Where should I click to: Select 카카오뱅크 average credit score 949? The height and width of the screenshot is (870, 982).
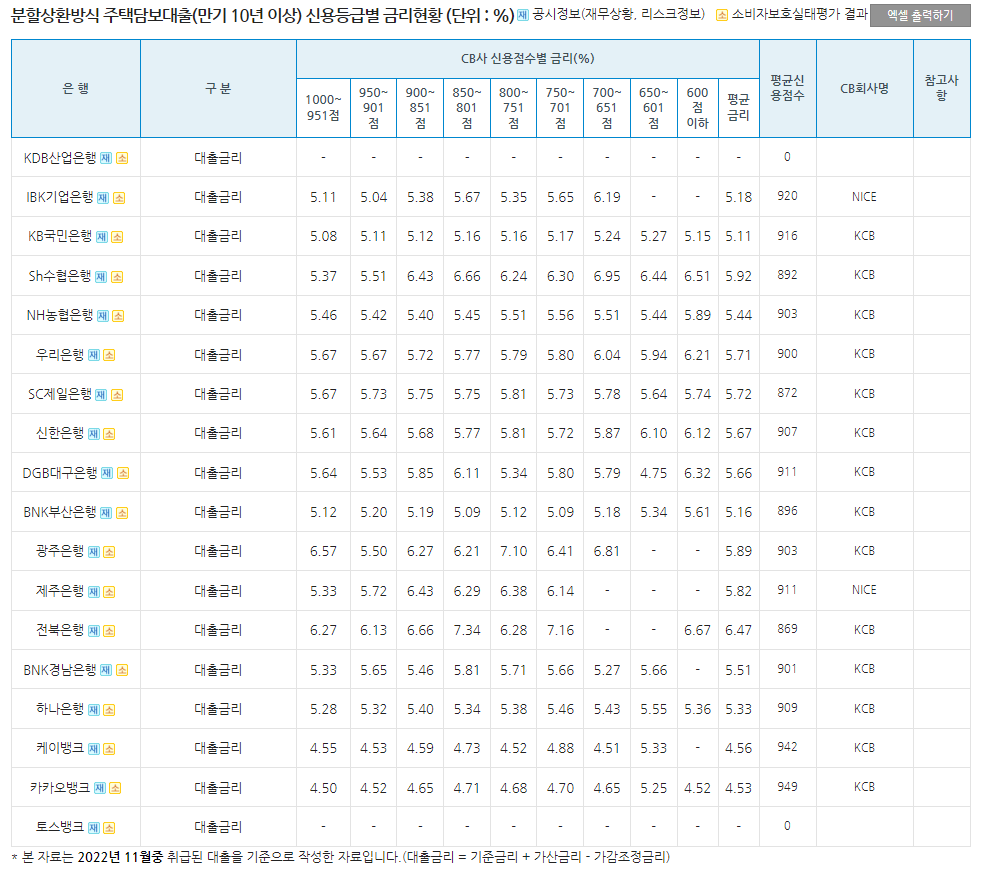787,787
